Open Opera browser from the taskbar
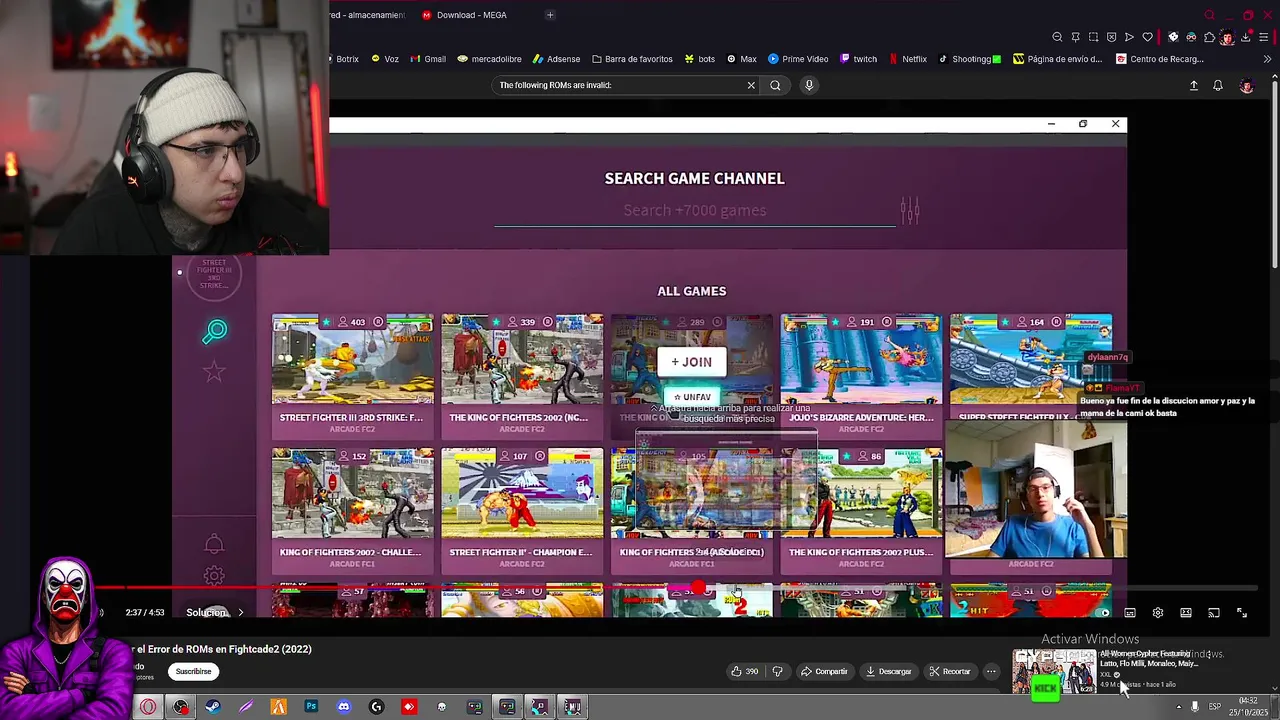The height and width of the screenshot is (720, 1280). 148,707
